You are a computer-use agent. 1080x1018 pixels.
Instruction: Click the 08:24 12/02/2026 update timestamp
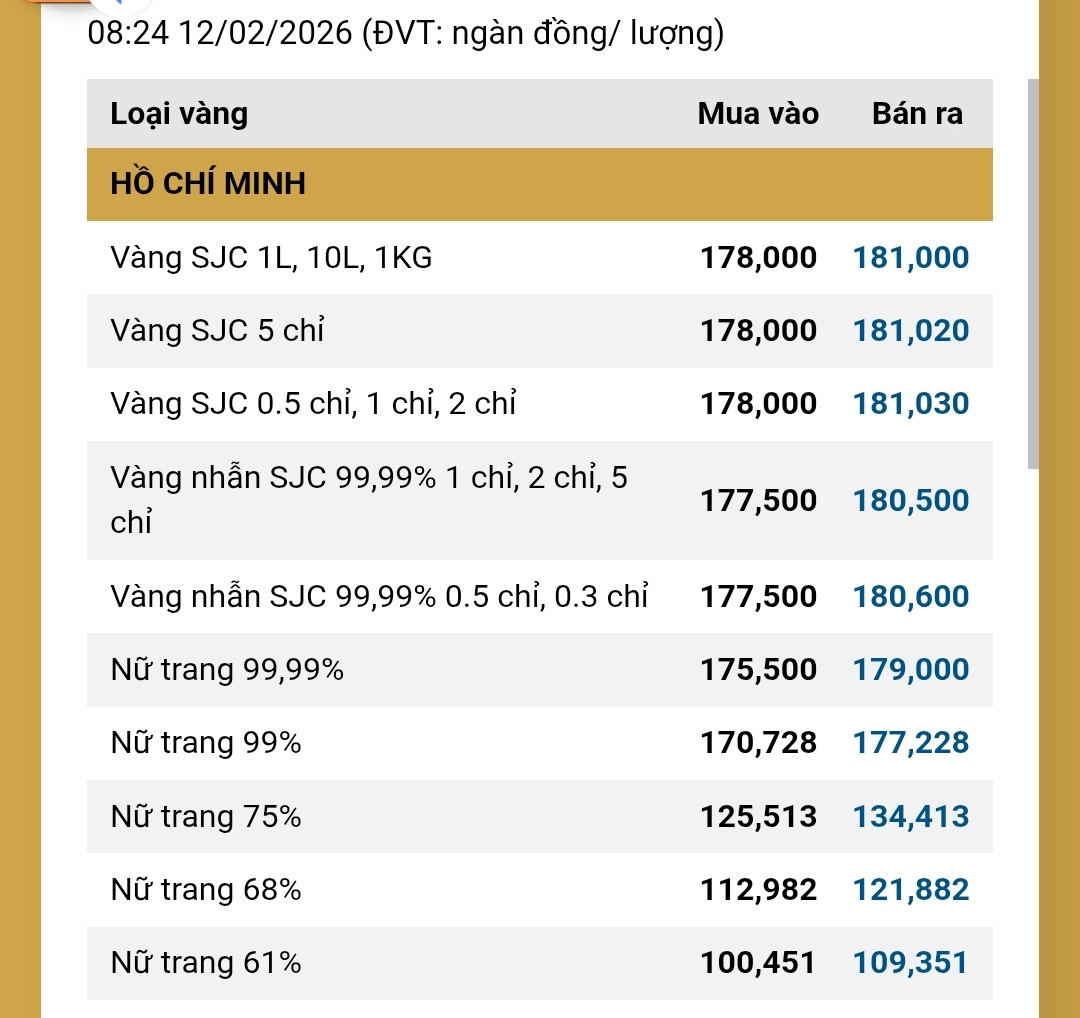coord(219,35)
